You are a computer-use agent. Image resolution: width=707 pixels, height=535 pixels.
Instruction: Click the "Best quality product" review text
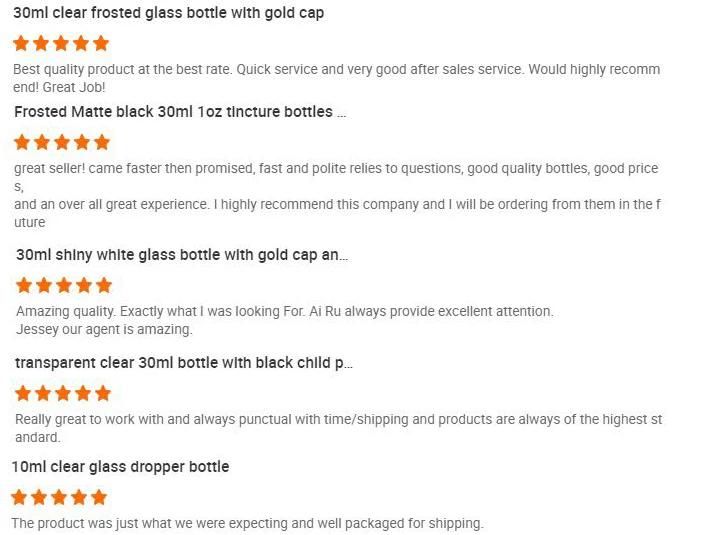[x=336, y=70]
